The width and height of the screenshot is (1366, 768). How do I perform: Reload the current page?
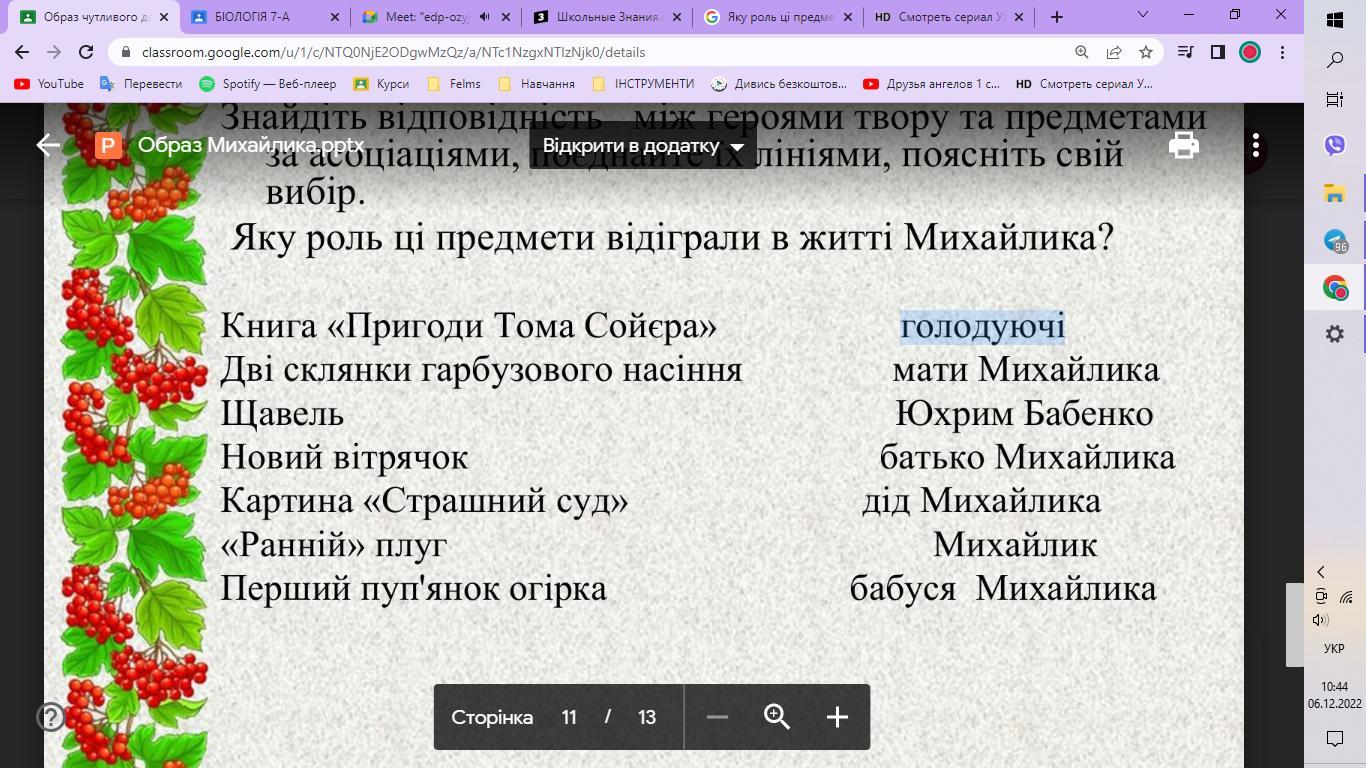click(86, 52)
